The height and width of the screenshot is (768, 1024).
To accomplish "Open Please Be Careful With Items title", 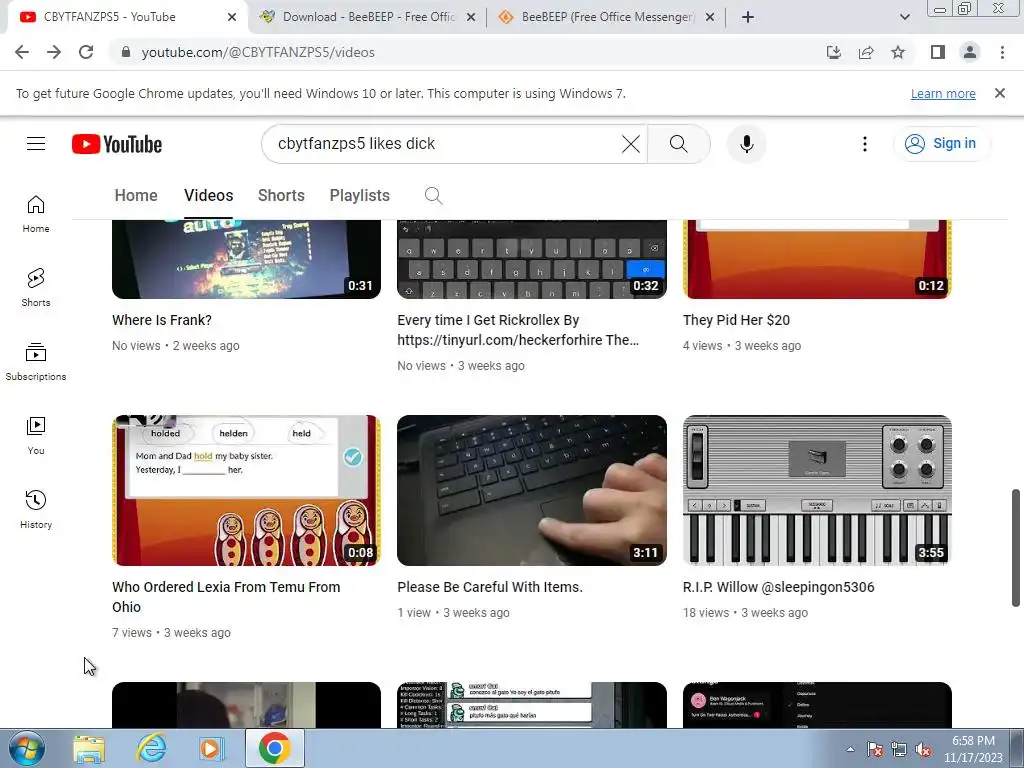I will pyautogui.click(x=490, y=587).
